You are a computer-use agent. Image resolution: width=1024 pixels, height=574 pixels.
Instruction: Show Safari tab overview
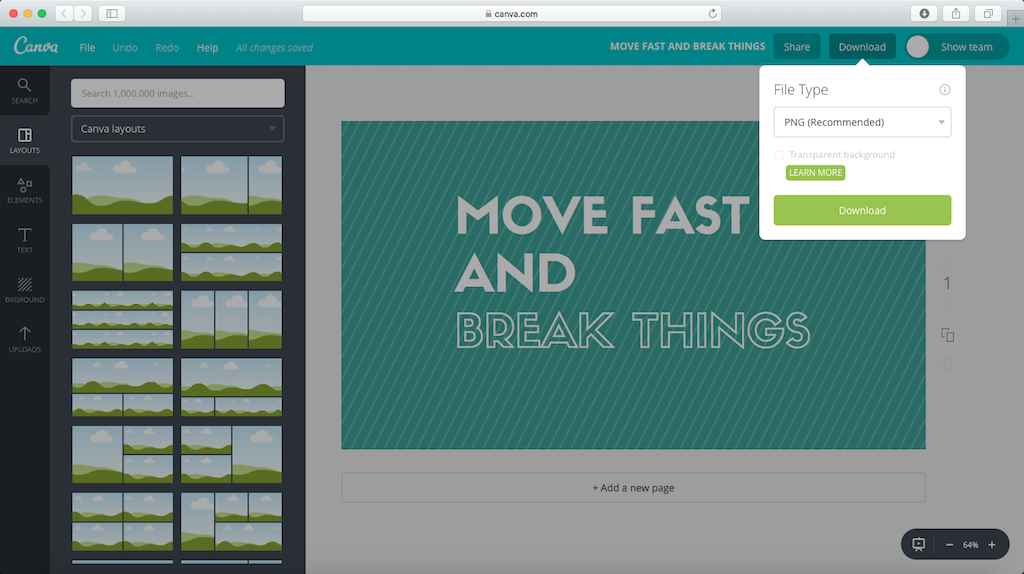[x=987, y=13]
